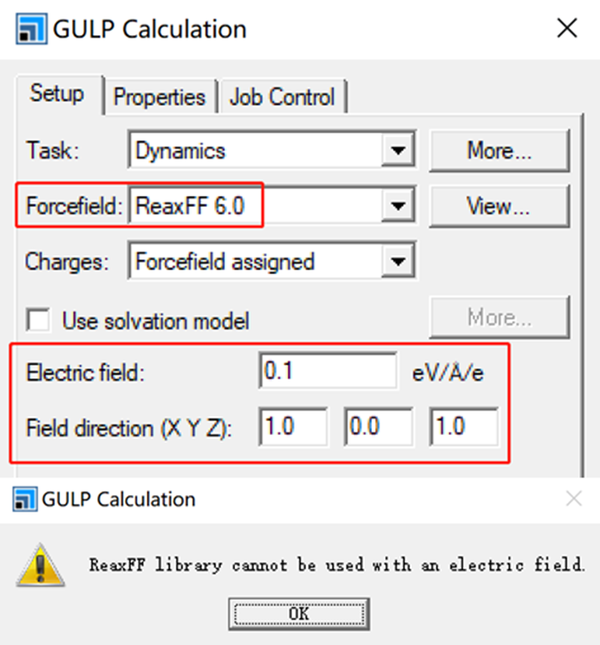Click the Y field direction input
This screenshot has width=600, height=645.
[379, 427]
